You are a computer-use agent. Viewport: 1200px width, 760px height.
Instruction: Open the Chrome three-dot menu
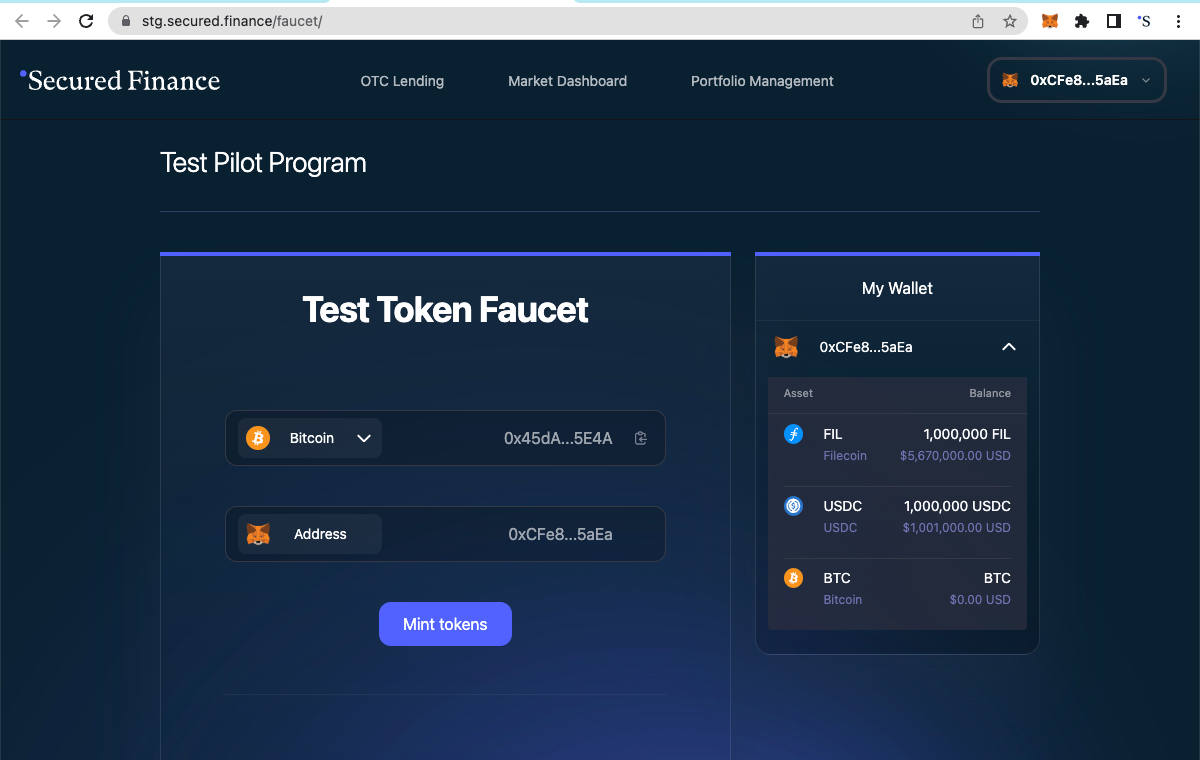click(x=1177, y=21)
